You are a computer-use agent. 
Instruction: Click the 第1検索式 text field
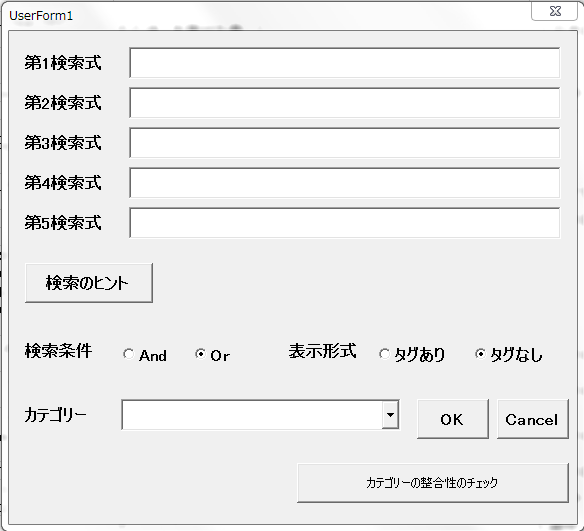[345, 63]
